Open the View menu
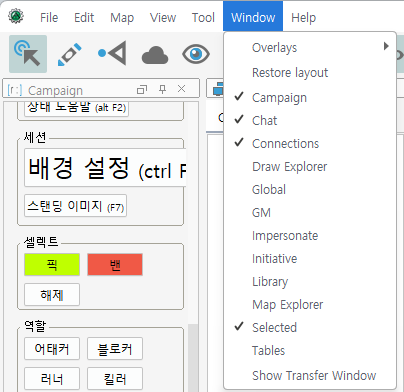404x392 pixels. (163, 17)
